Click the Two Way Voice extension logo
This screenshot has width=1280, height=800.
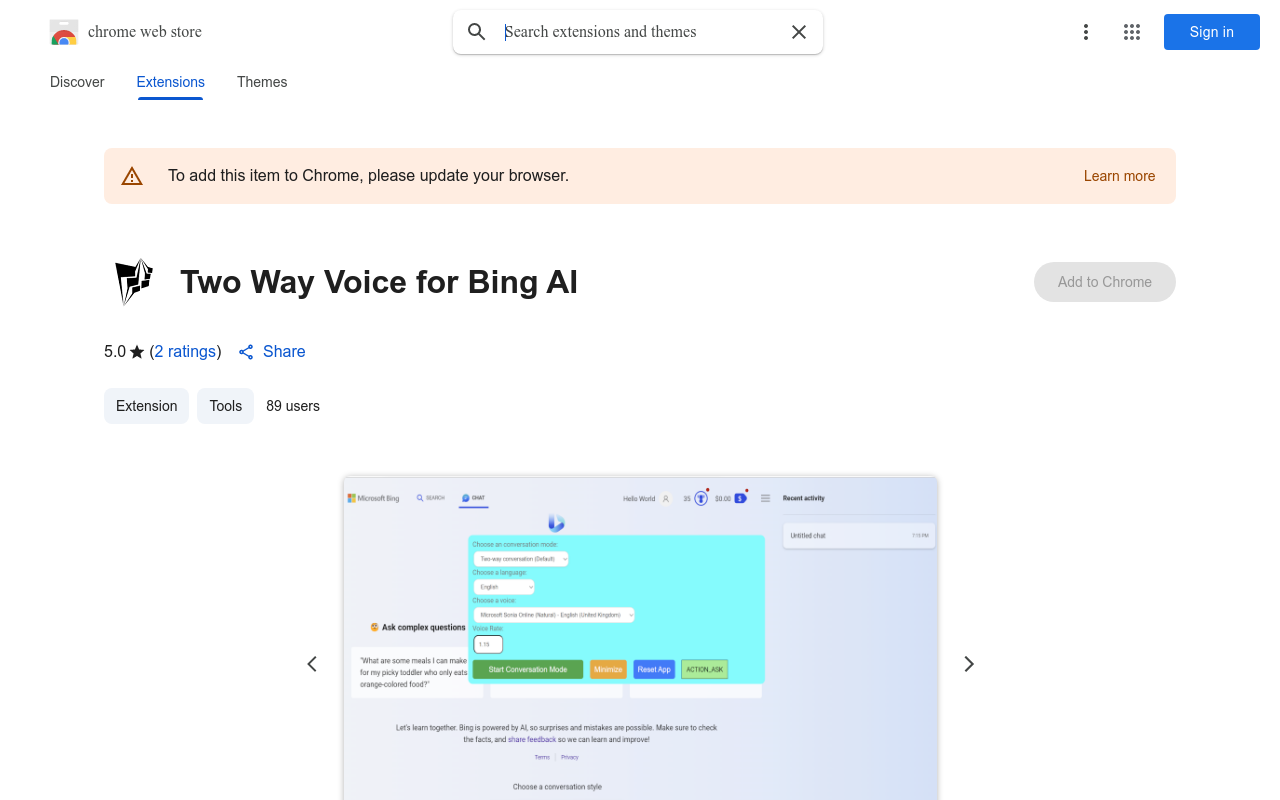point(133,282)
